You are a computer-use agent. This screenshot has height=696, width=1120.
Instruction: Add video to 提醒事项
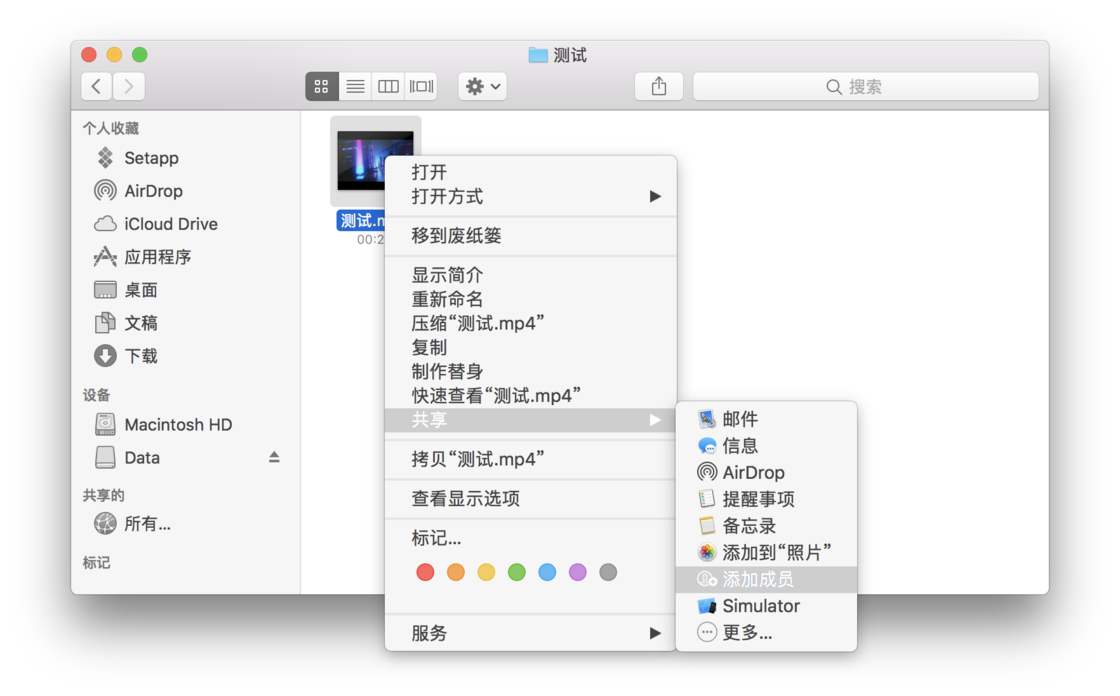pos(758,498)
